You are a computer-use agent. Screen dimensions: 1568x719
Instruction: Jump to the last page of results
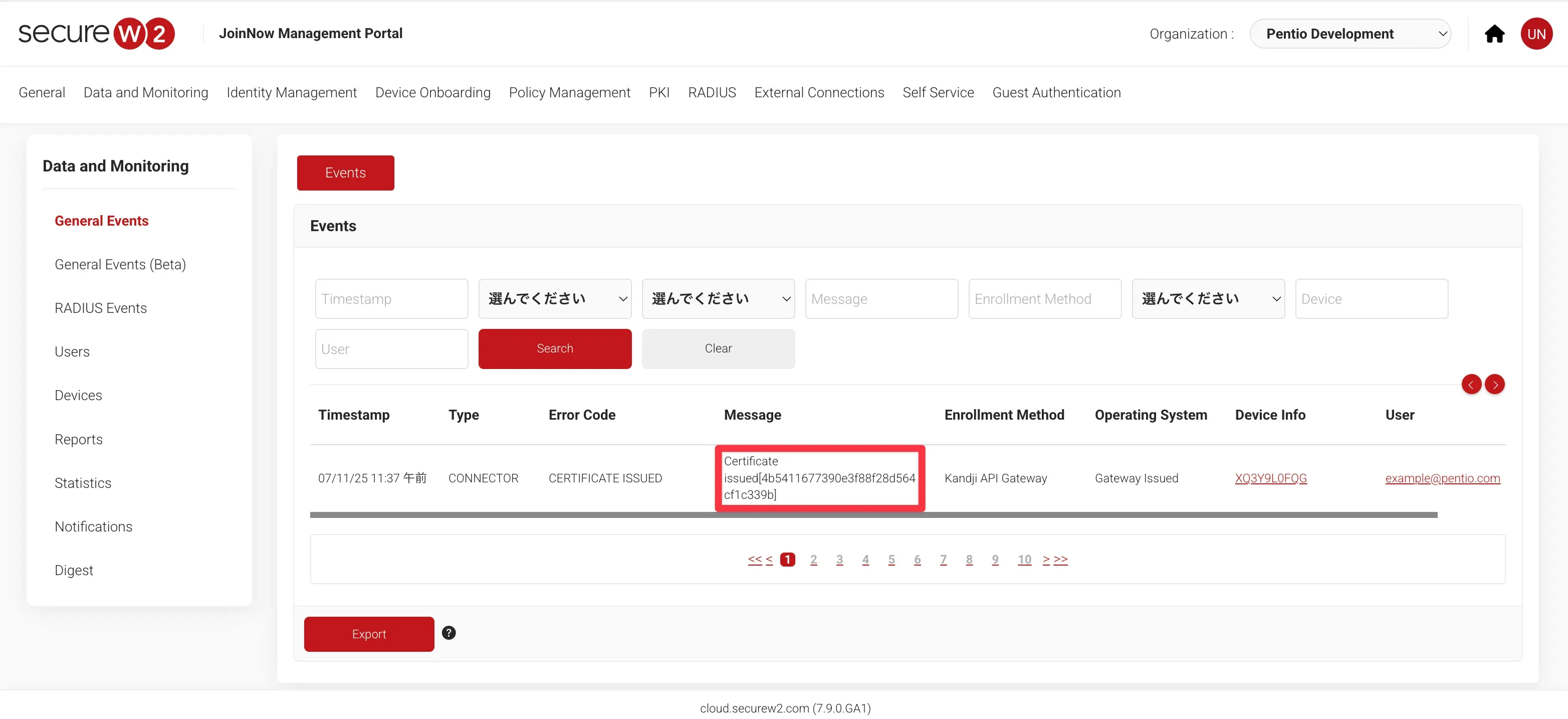tap(1061, 560)
